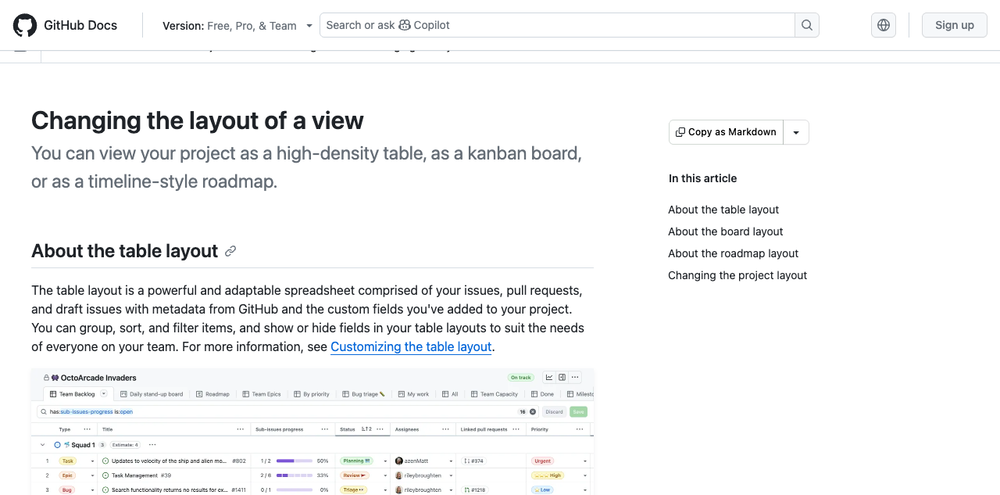Click the In this article label
The width and height of the screenshot is (1000, 495).
tap(702, 179)
